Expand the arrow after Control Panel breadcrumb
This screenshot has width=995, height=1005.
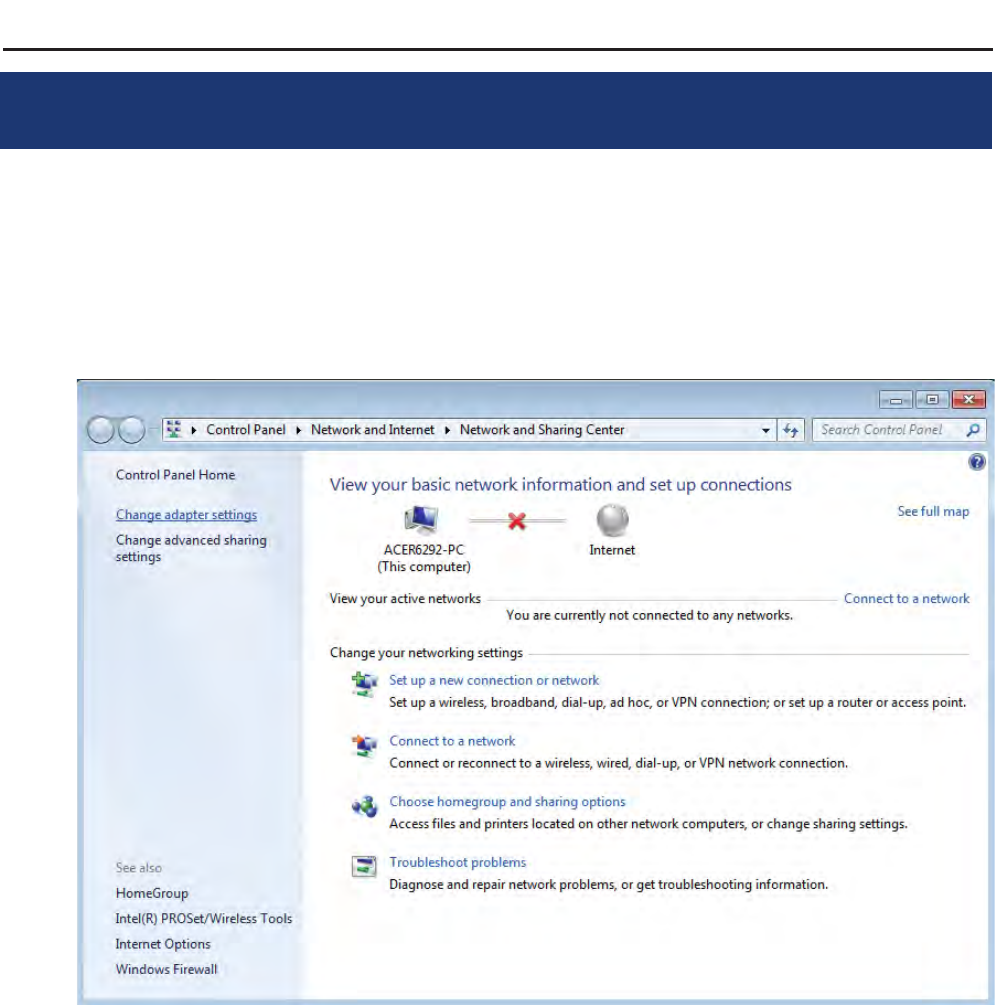(298, 430)
